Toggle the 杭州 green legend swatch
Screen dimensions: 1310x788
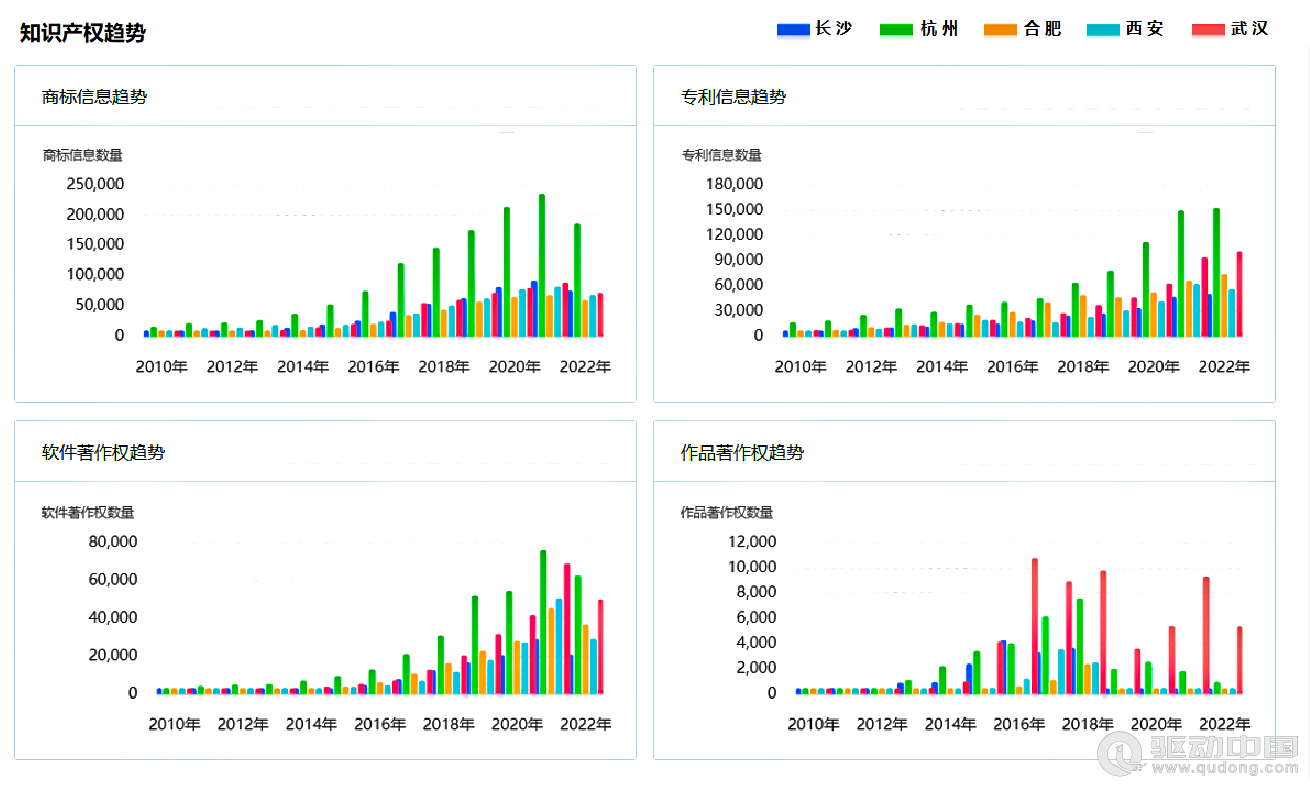(x=895, y=30)
